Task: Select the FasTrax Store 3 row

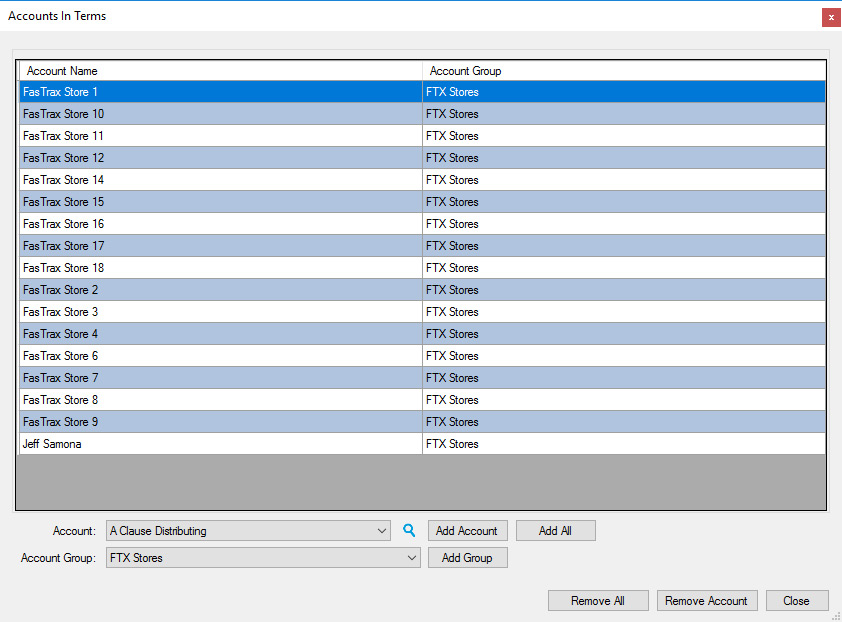Action: (423, 312)
